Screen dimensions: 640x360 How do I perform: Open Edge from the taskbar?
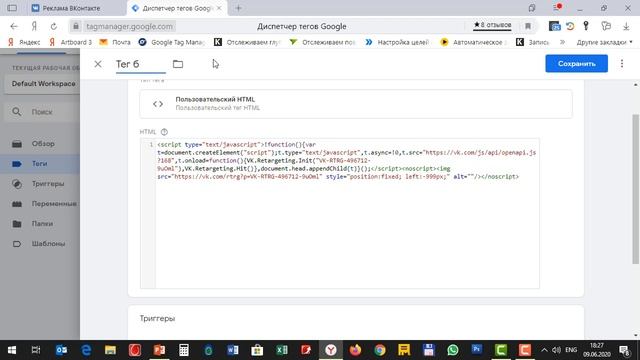pos(86,350)
